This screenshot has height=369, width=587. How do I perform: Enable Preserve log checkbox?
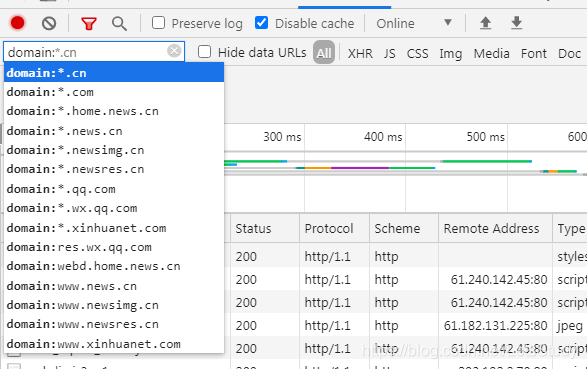pyautogui.click(x=158, y=22)
